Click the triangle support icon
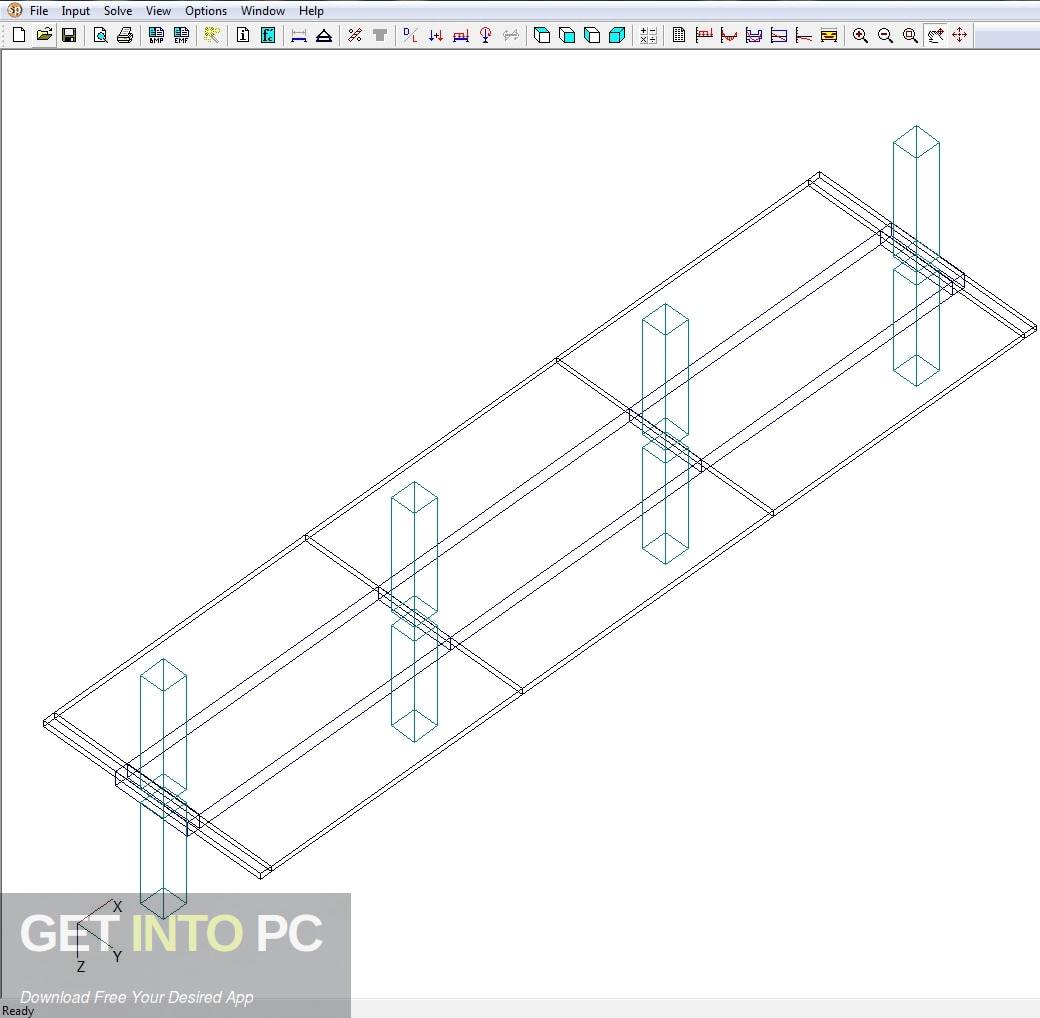The height and width of the screenshot is (1018, 1040). (x=324, y=35)
